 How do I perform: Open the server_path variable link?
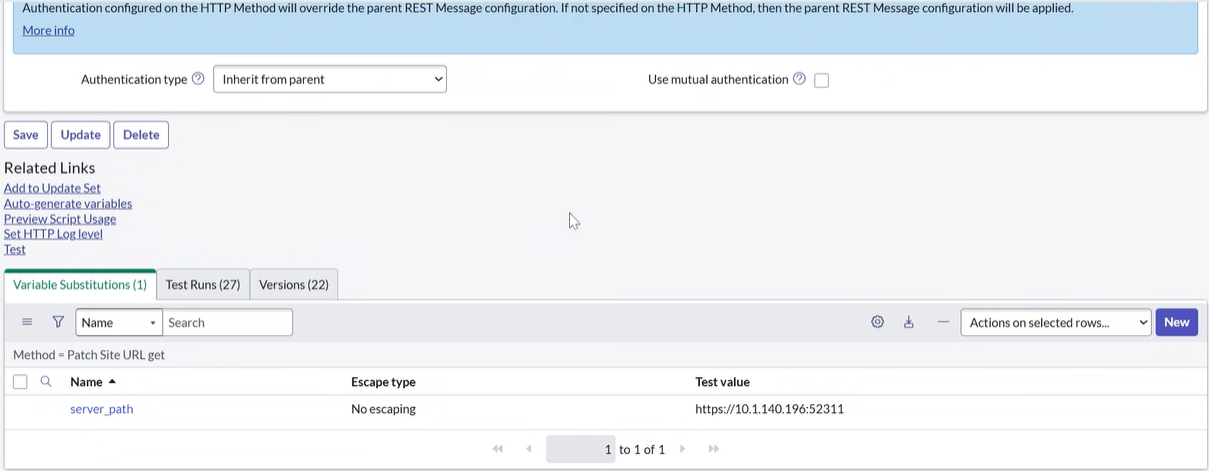pyautogui.click(x=102, y=409)
